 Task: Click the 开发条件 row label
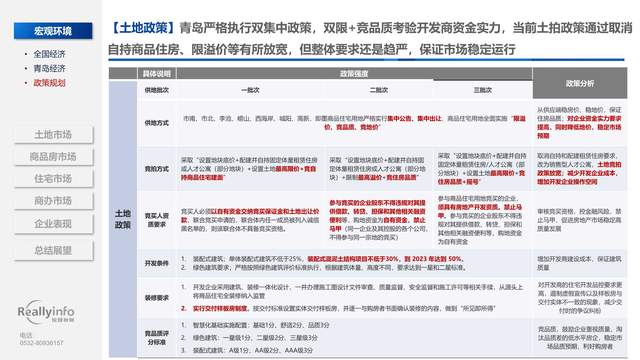(156, 263)
